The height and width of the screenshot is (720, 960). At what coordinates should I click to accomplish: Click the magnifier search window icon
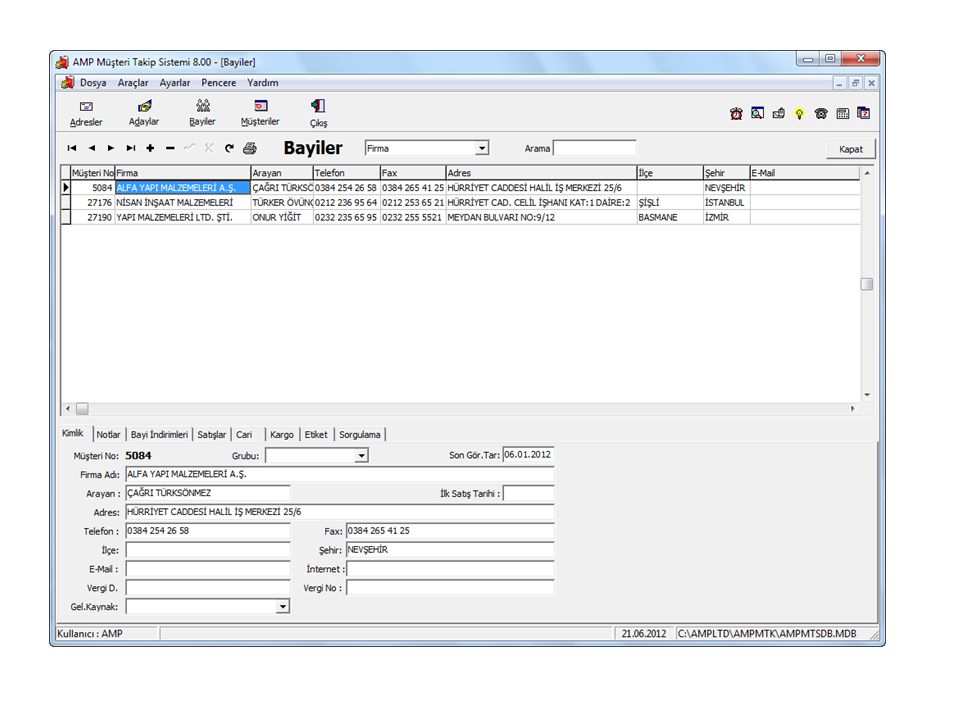tap(757, 113)
